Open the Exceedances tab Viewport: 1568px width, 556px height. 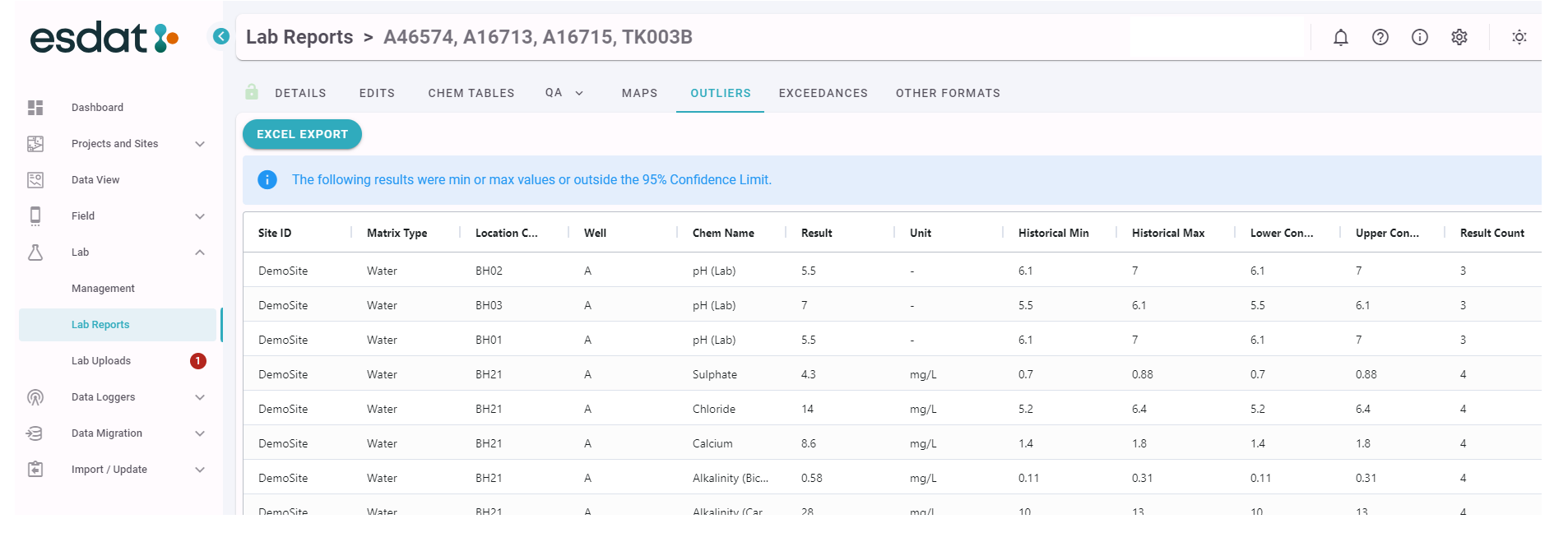tap(823, 93)
